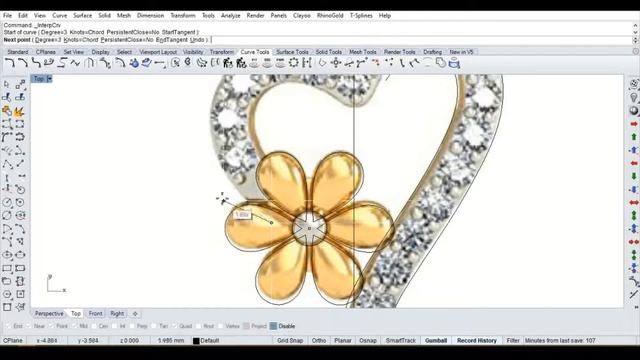This screenshot has width=640, height=360.
Task: Select the Fillet curves tool, first icon in Curve Tools toolbar
Action: [x=9, y=63]
